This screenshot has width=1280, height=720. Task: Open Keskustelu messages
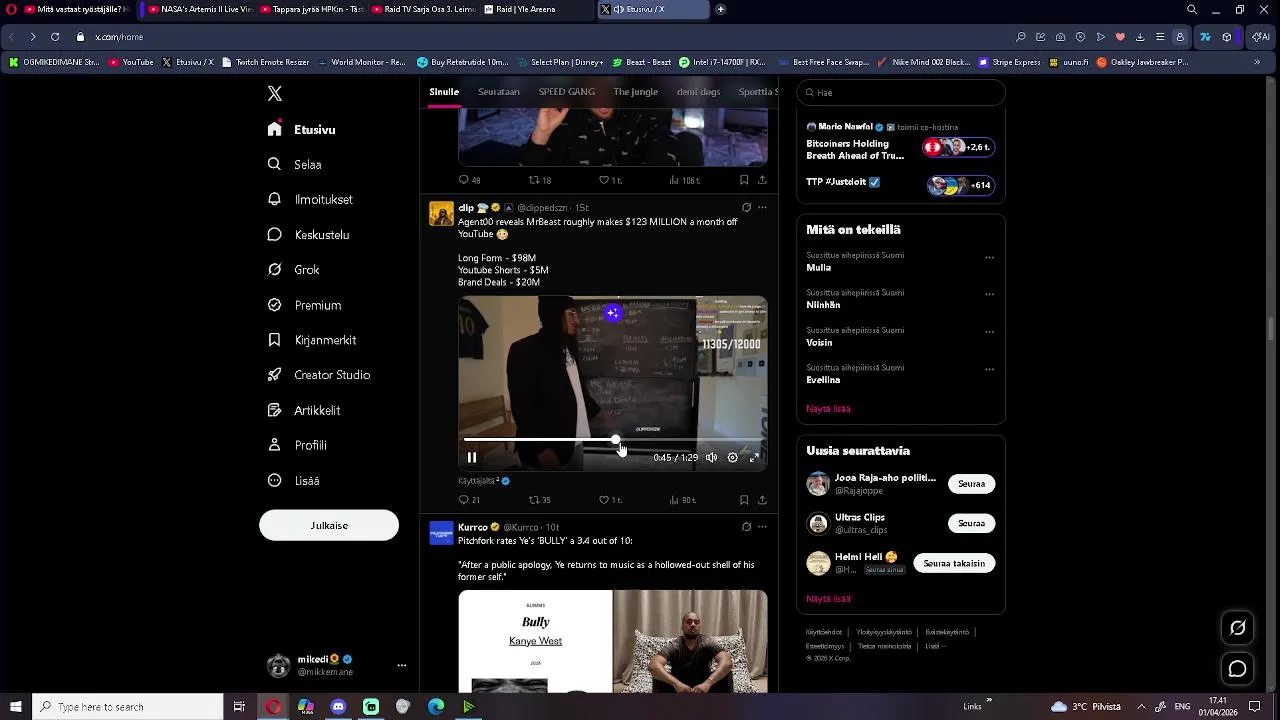(x=308, y=235)
